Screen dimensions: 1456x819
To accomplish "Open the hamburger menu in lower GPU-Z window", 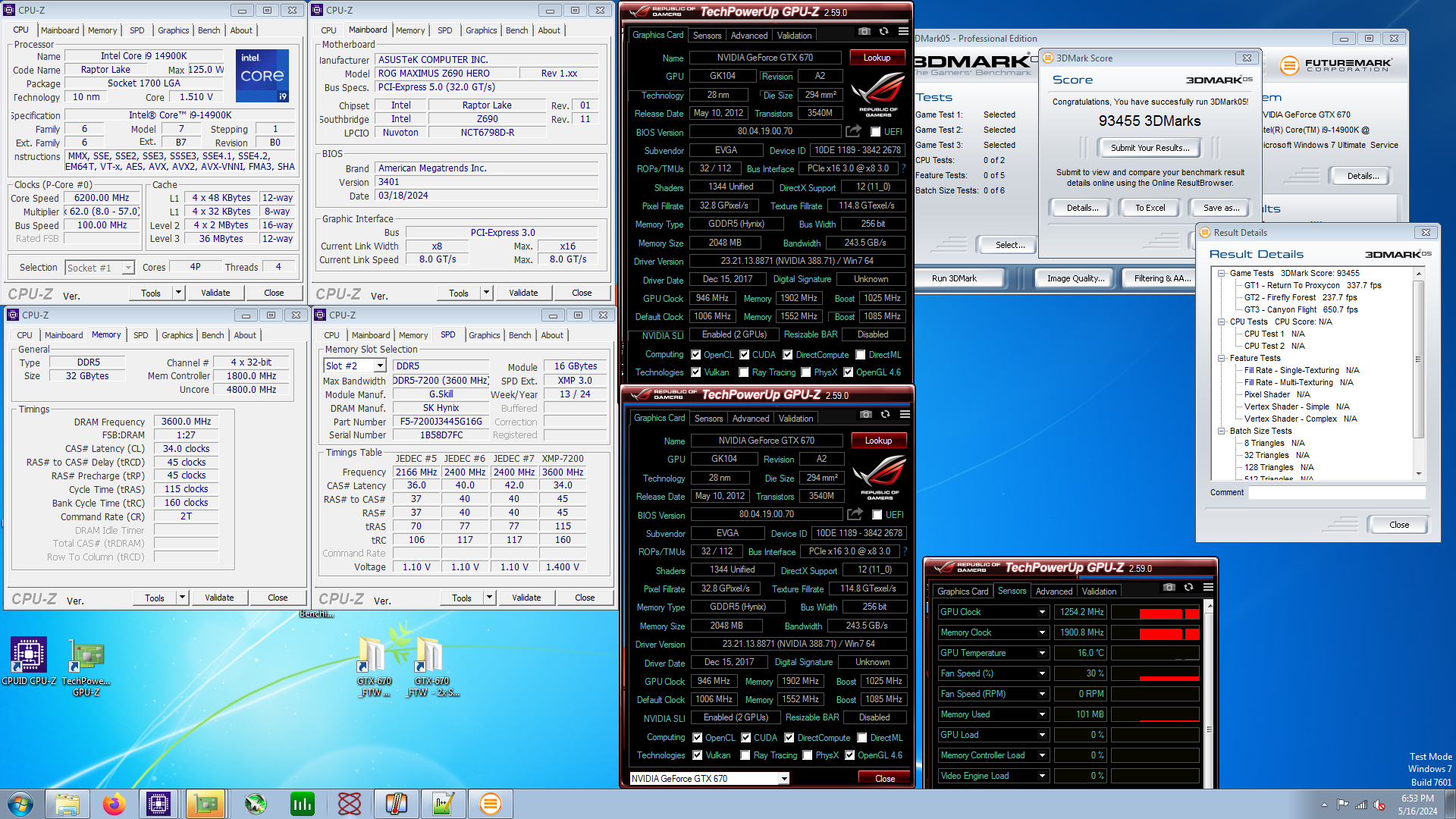I will point(905,414).
